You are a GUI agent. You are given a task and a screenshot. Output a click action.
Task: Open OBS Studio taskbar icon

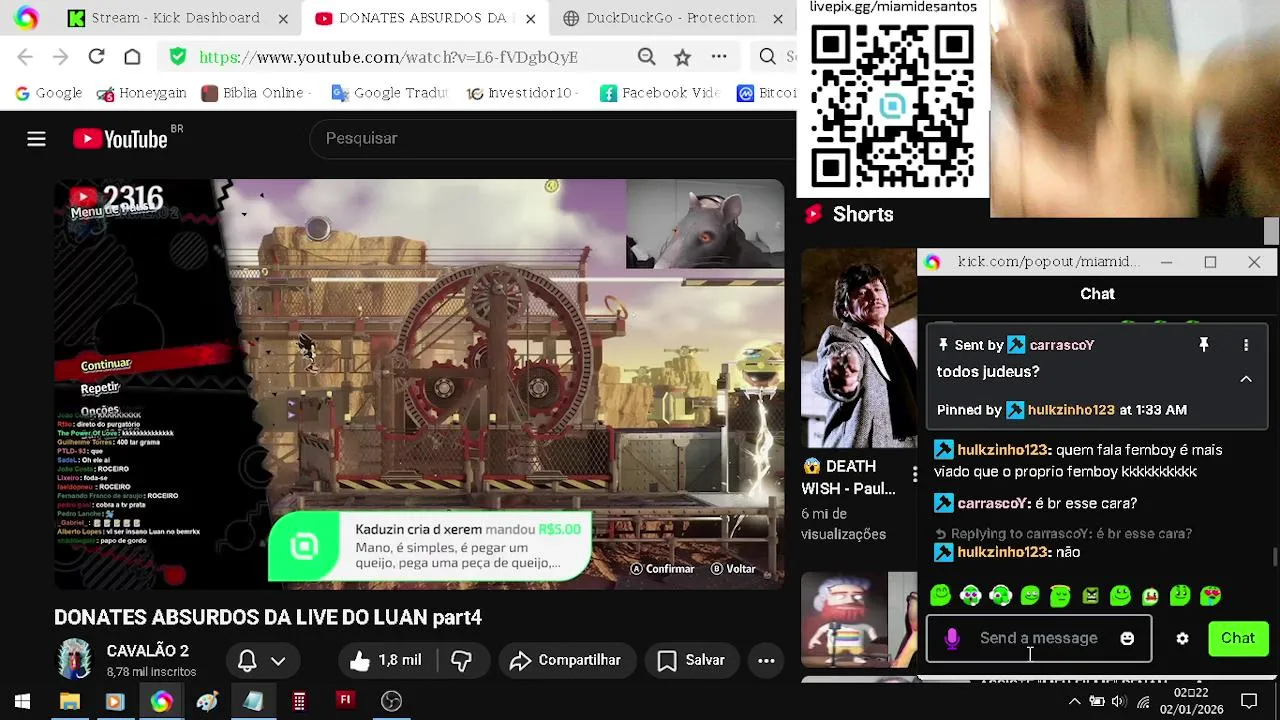(391, 701)
